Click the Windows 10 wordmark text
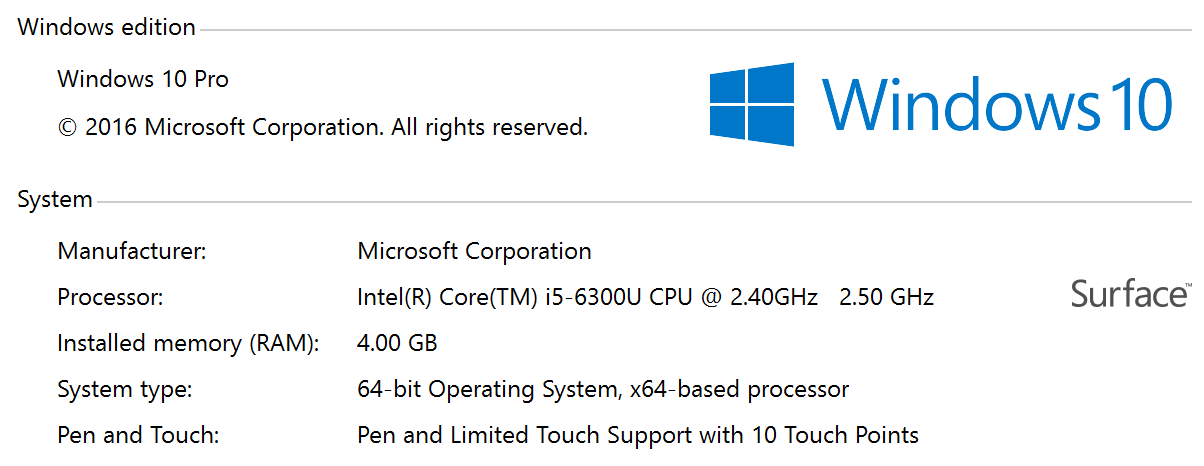 pyautogui.click(x=998, y=104)
